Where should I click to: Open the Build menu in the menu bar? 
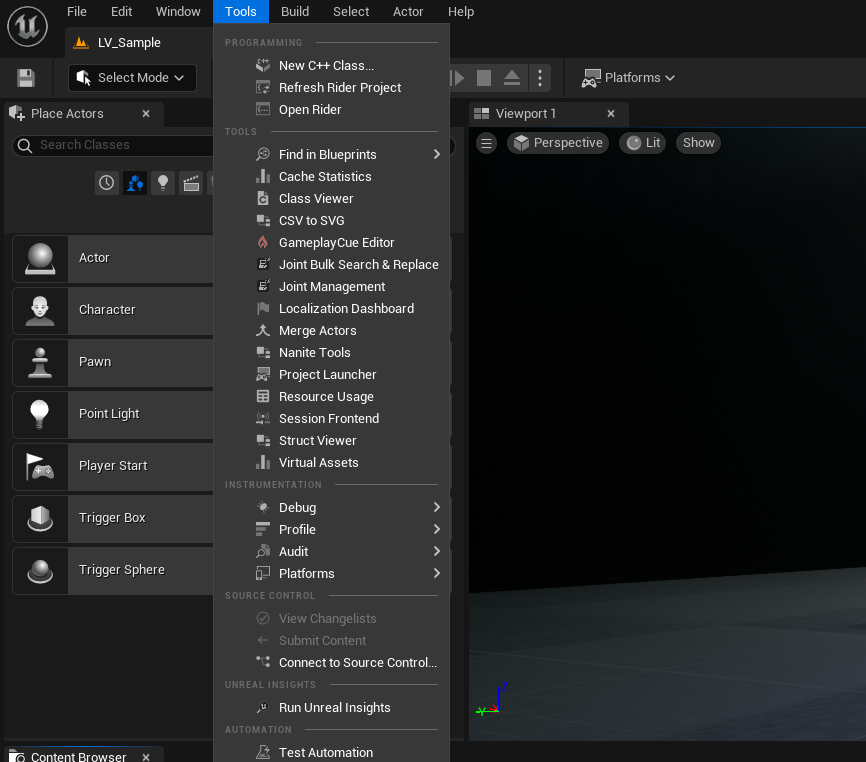pyautogui.click(x=294, y=12)
